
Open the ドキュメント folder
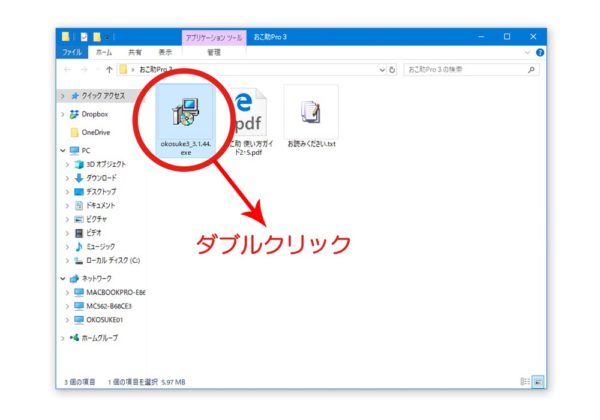[x=100, y=205]
